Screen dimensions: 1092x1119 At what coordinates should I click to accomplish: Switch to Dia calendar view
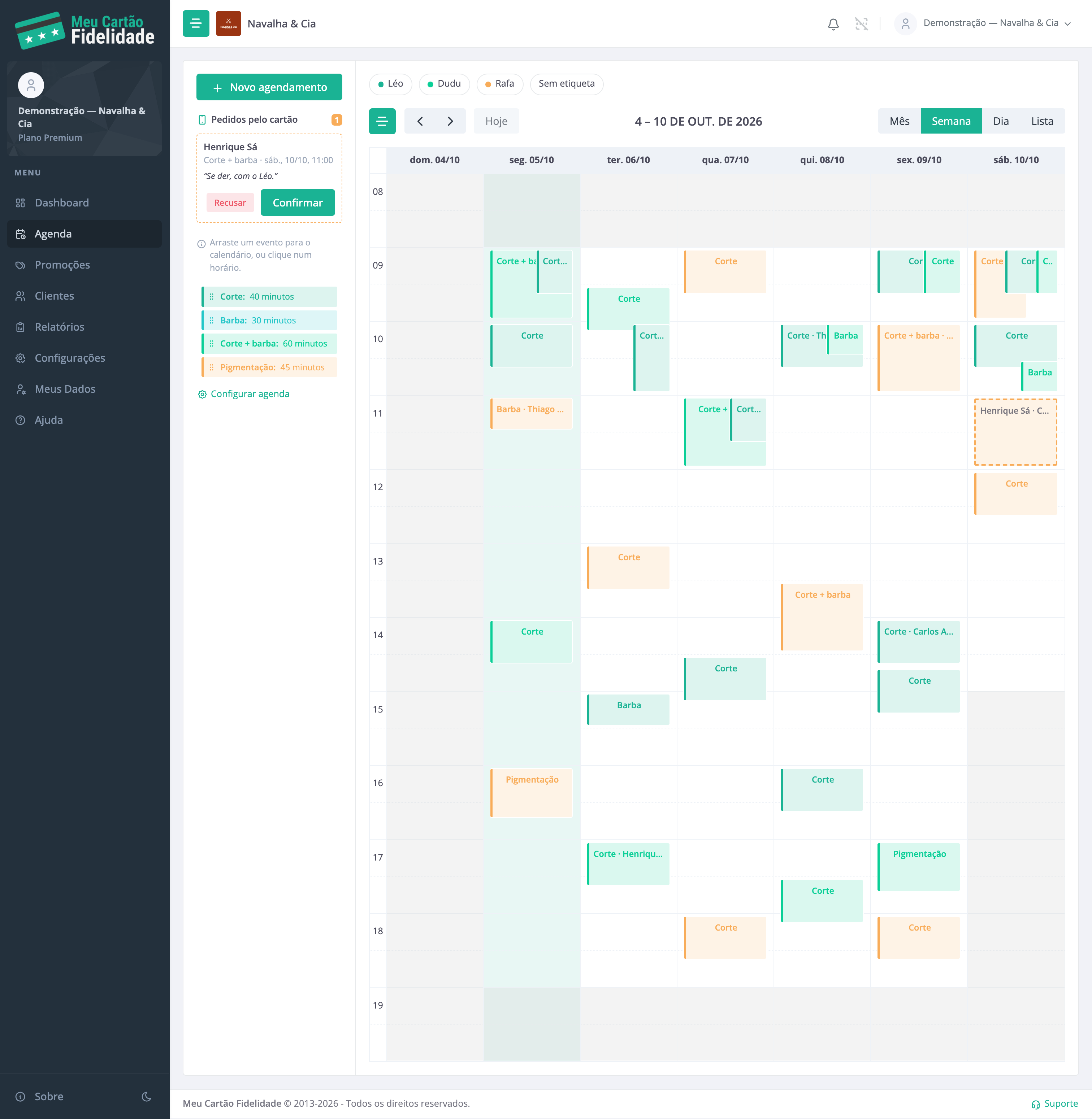pyautogui.click(x=1001, y=121)
